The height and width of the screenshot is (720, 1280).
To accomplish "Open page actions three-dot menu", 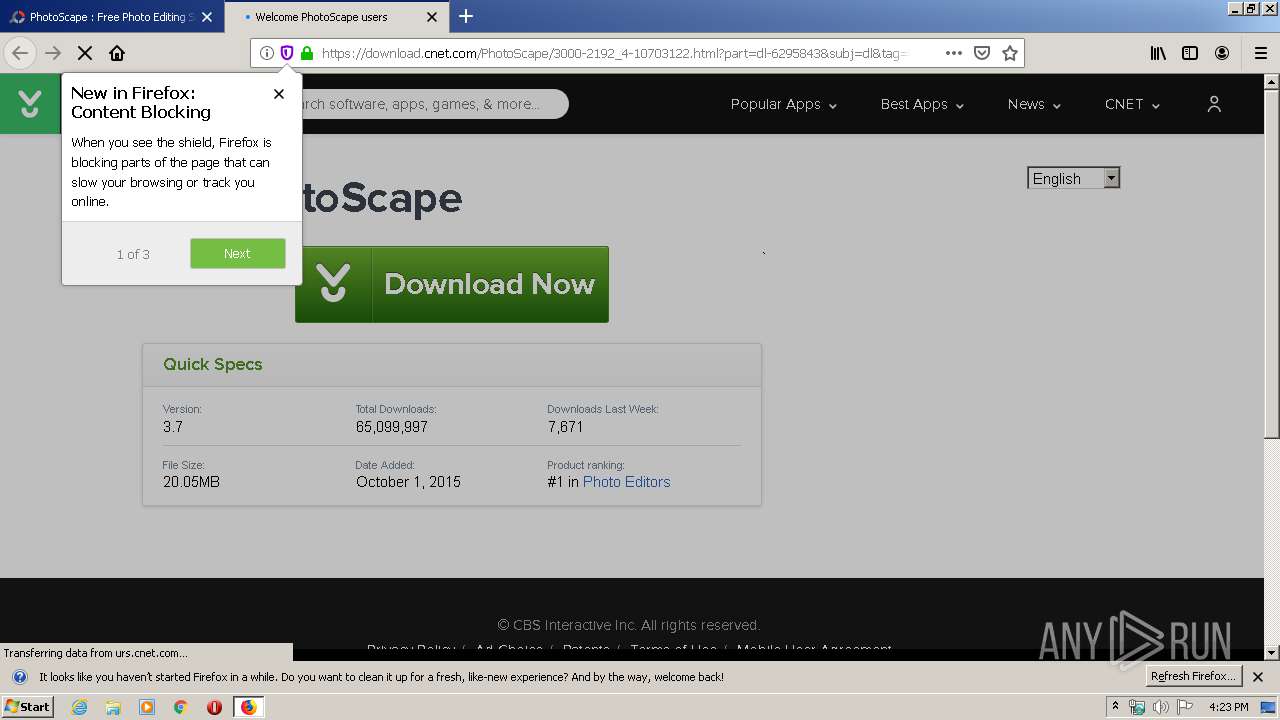I will pos(954,53).
